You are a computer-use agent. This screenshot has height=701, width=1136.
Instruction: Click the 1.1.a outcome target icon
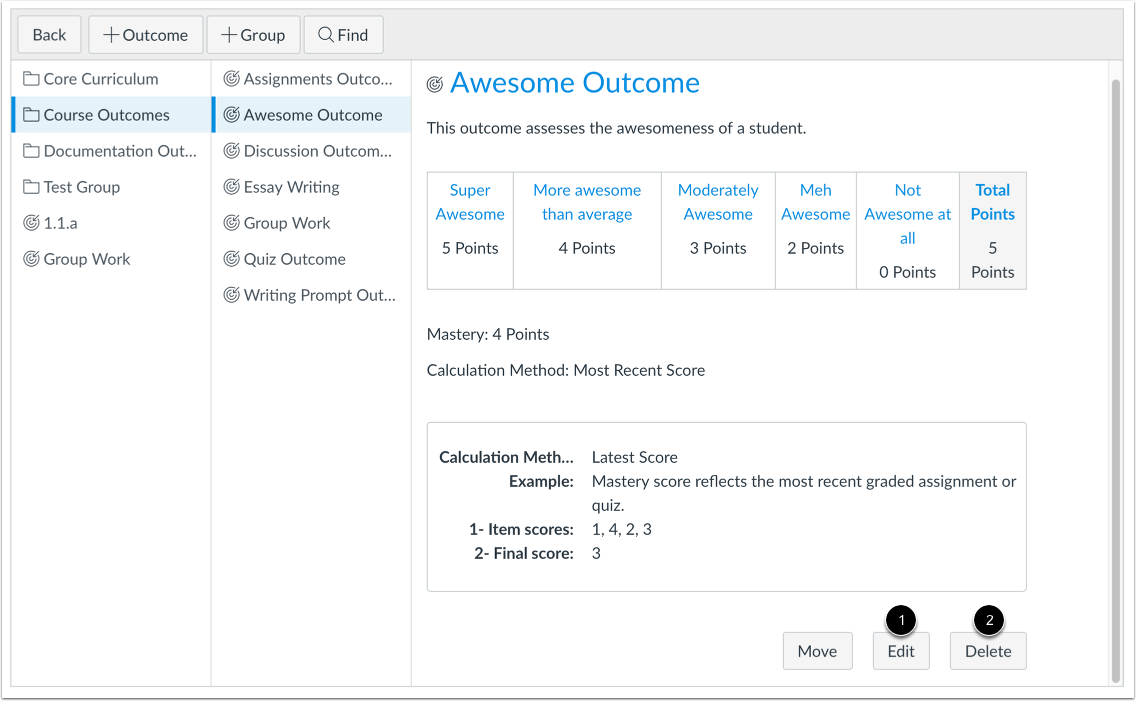point(31,223)
